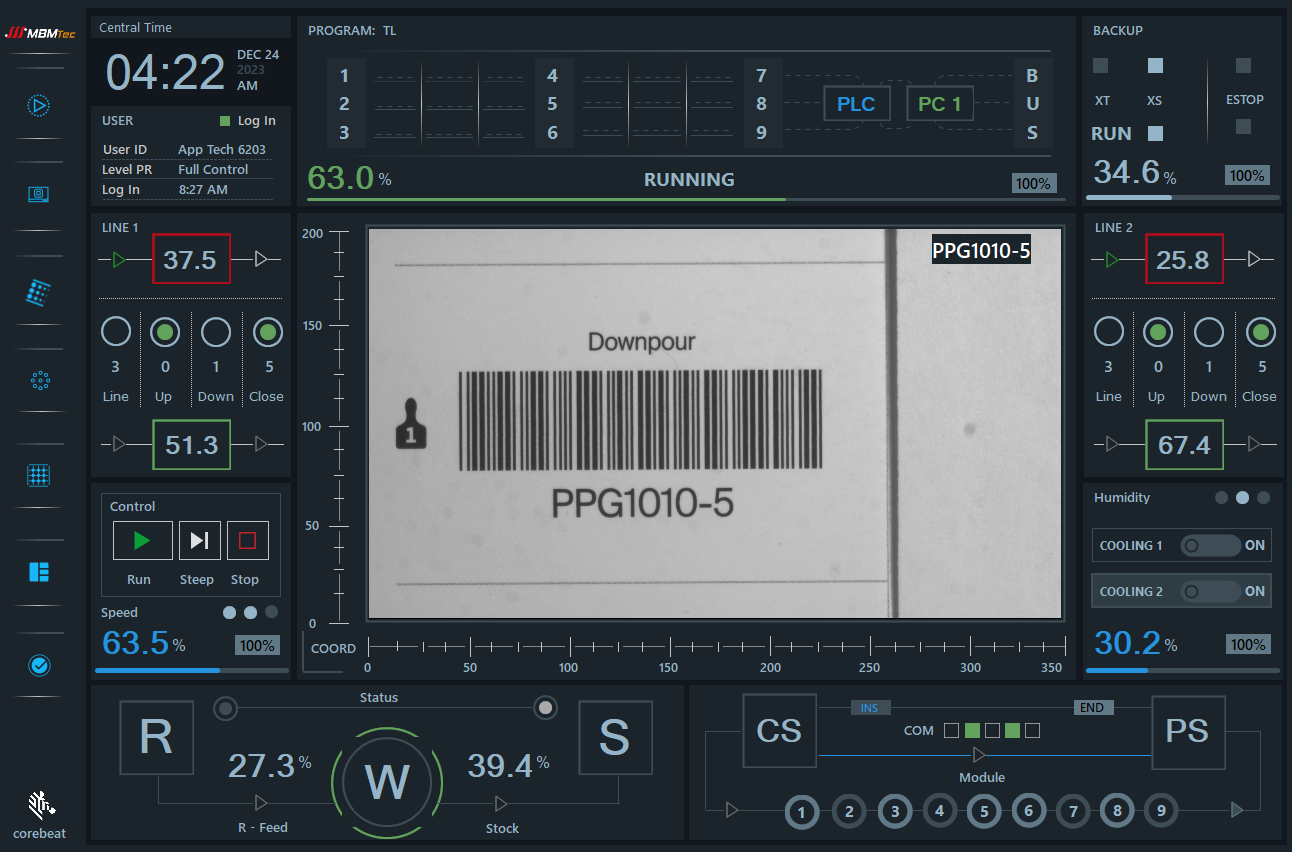Click the left Status indicator dot
Screen dimensions: 1292x852
227,709
